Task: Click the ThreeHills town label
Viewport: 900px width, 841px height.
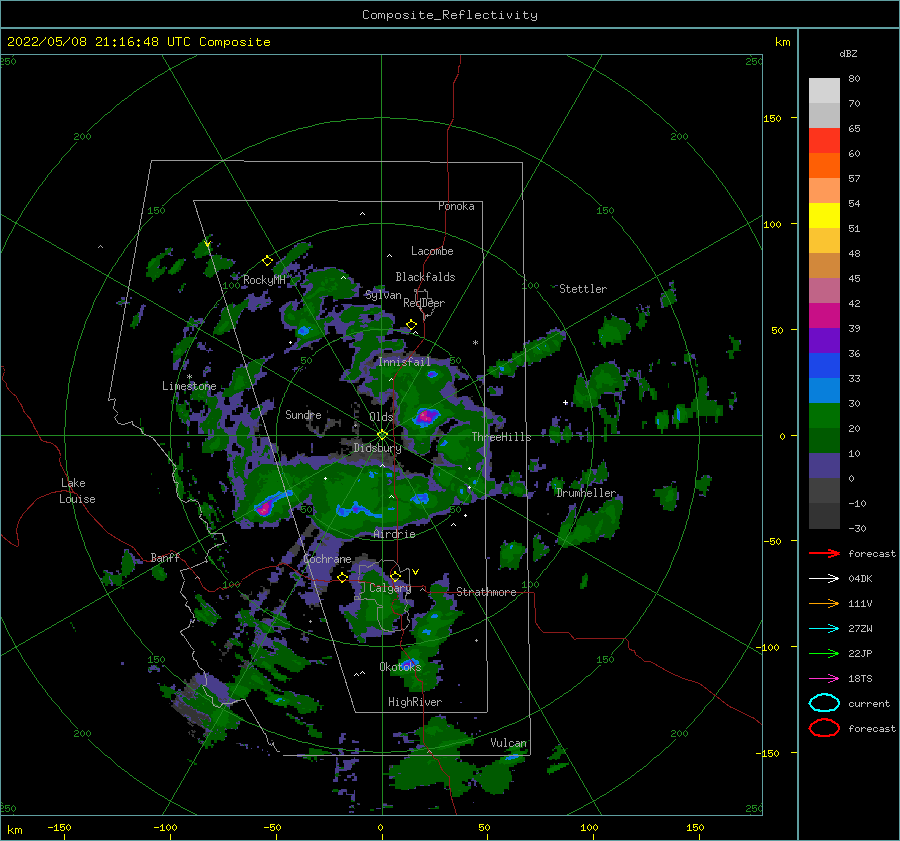Action: click(x=501, y=437)
